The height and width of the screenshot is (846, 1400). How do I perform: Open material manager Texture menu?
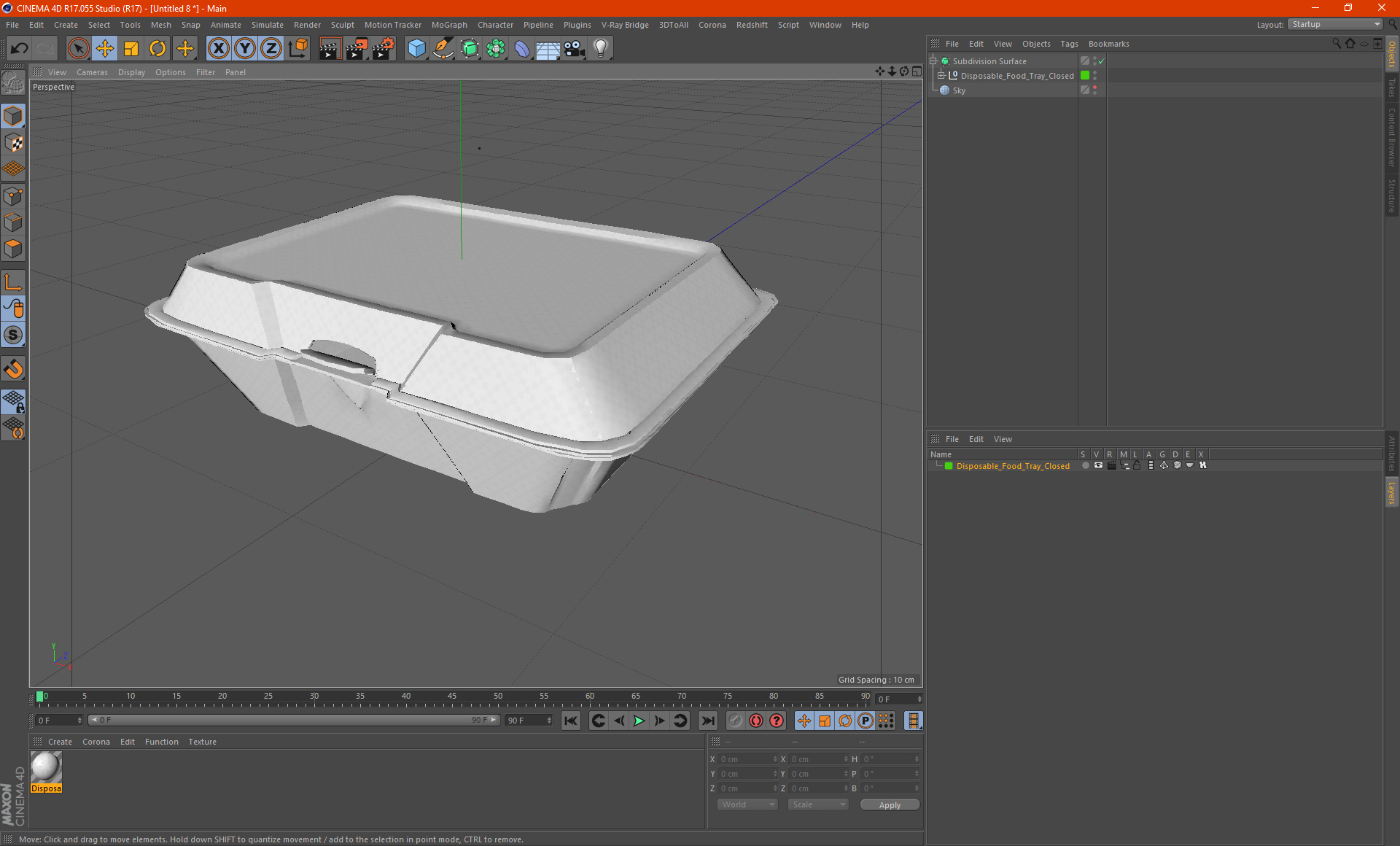click(x=202, y=742)
